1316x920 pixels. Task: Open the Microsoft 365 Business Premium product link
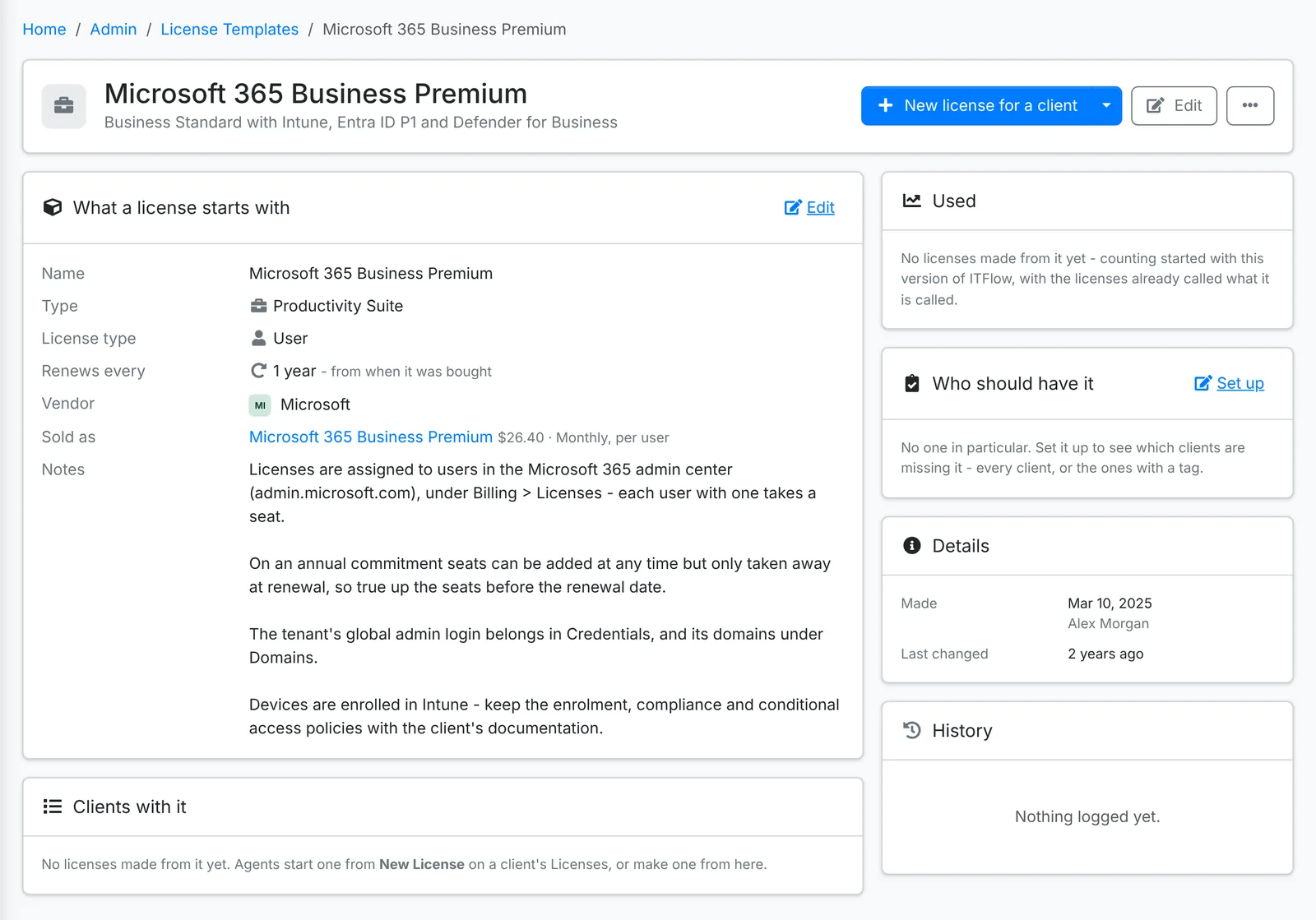pos(371,437)
